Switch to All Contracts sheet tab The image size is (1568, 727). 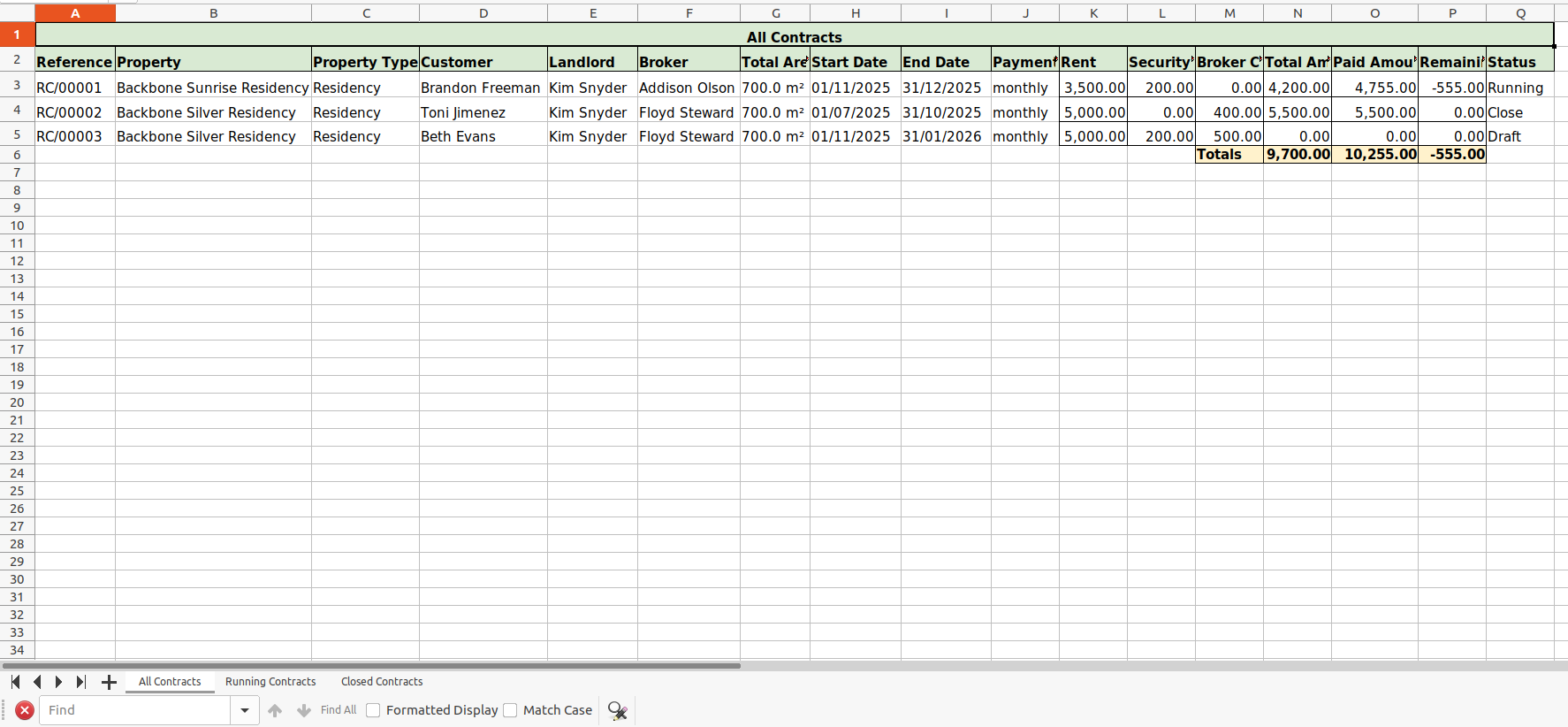(170, 682)
